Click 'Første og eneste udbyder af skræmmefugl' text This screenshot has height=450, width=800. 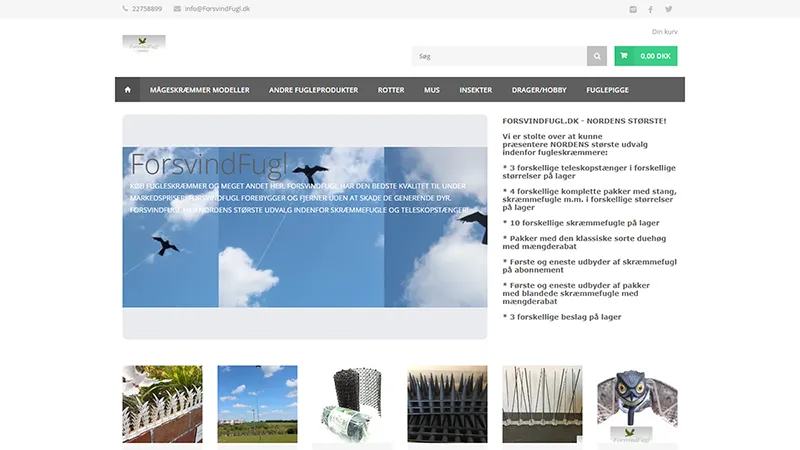click(x=589, y=266)
